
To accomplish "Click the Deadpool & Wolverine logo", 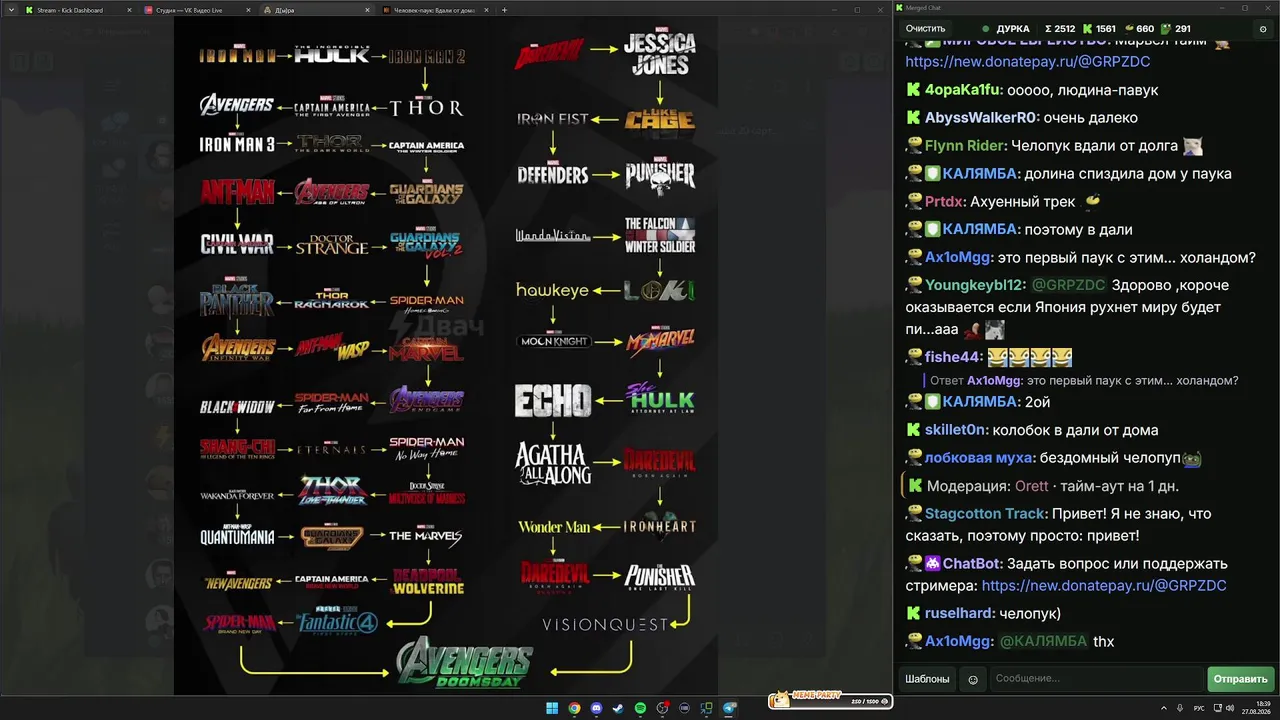I will pos(429,581).
